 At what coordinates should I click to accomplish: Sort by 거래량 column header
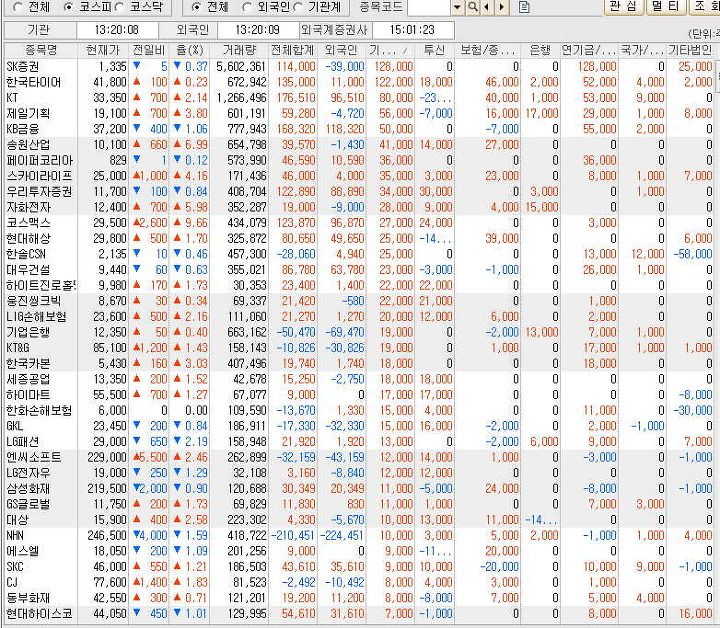click(239, 50)
